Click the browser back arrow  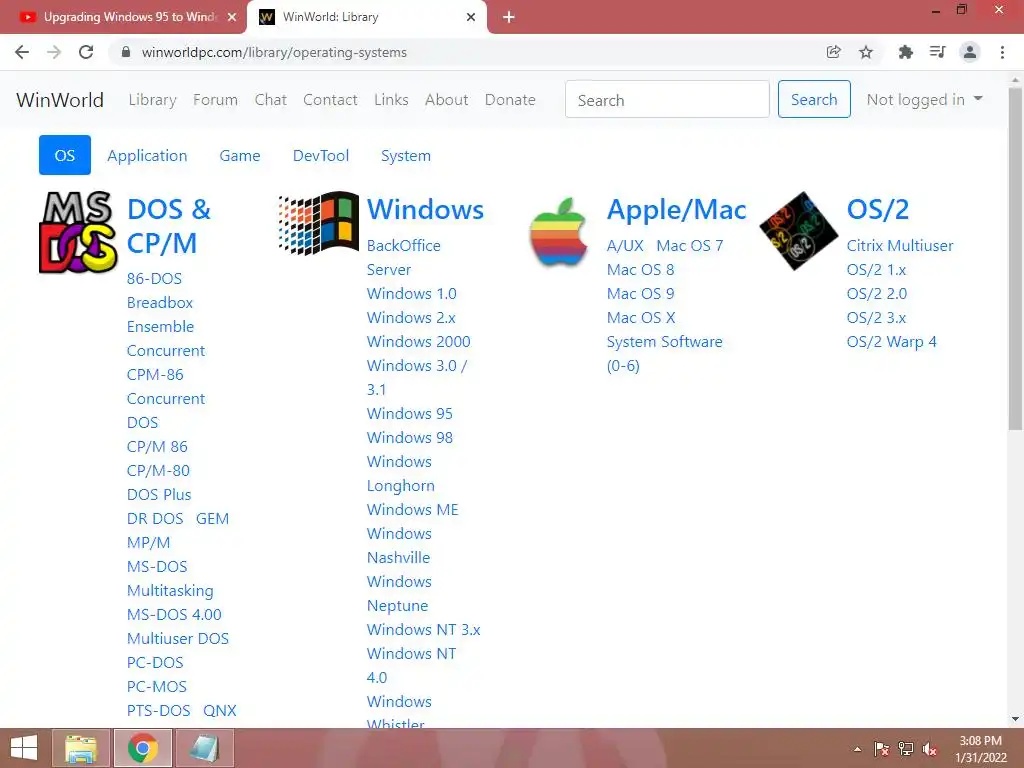click(22, 52)
